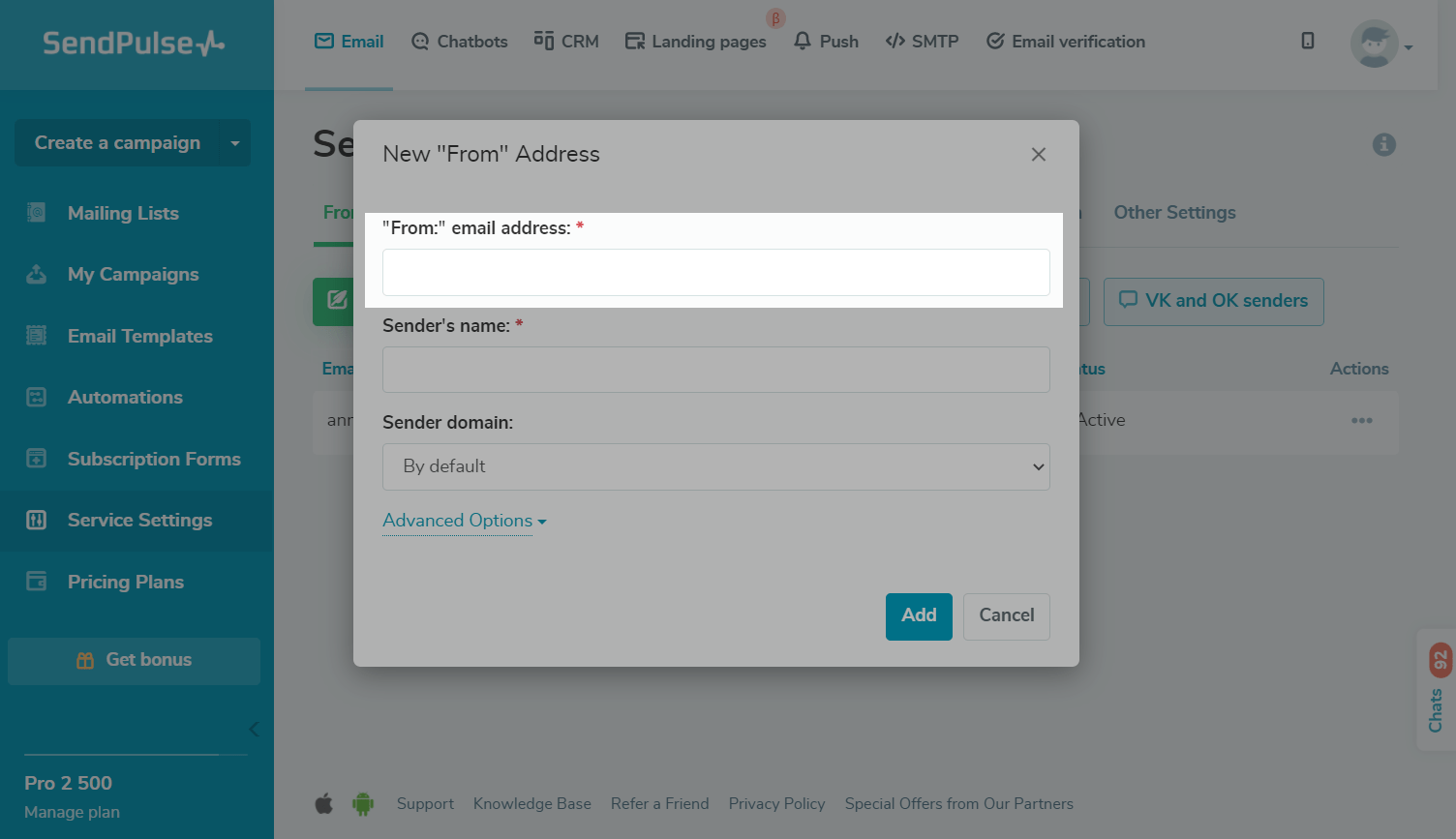The width and height of the screenshot is (1456, 839).
Task: Expand Advanced Options
Action: pos(464,521)
